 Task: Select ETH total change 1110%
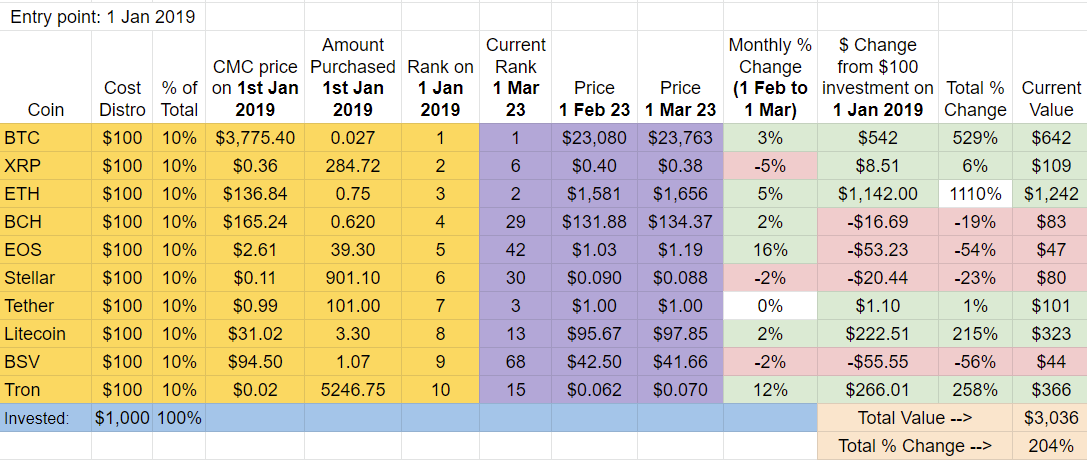click(x=975, y=194)
